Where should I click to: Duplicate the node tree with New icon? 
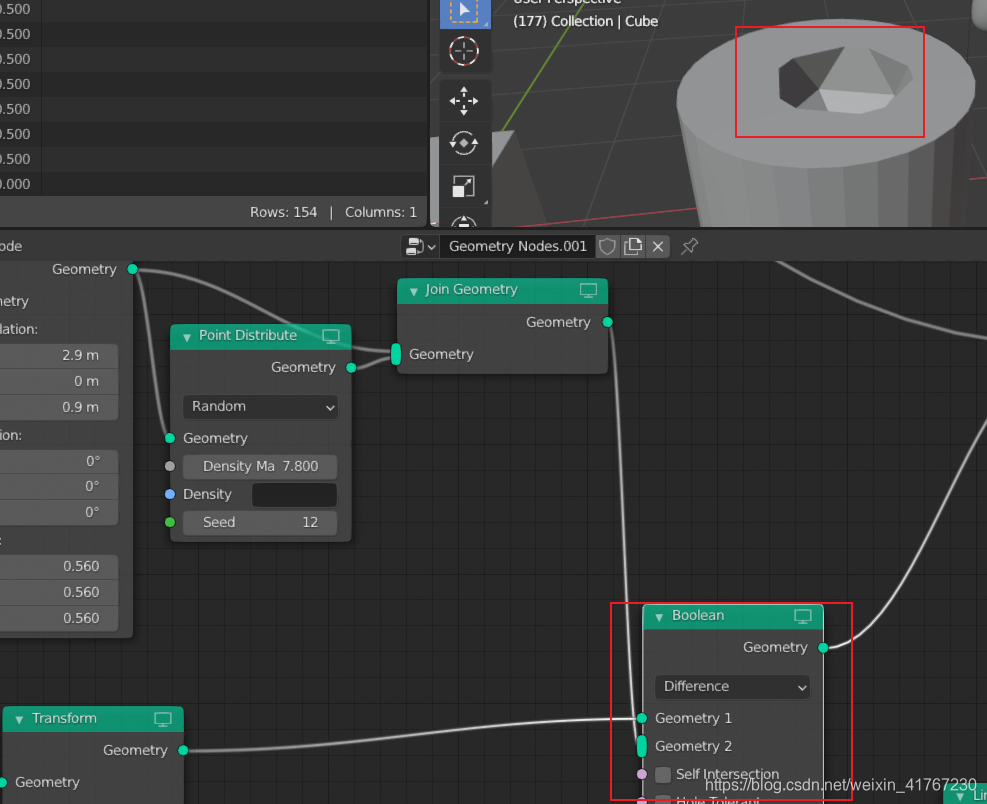coord(633,246)
